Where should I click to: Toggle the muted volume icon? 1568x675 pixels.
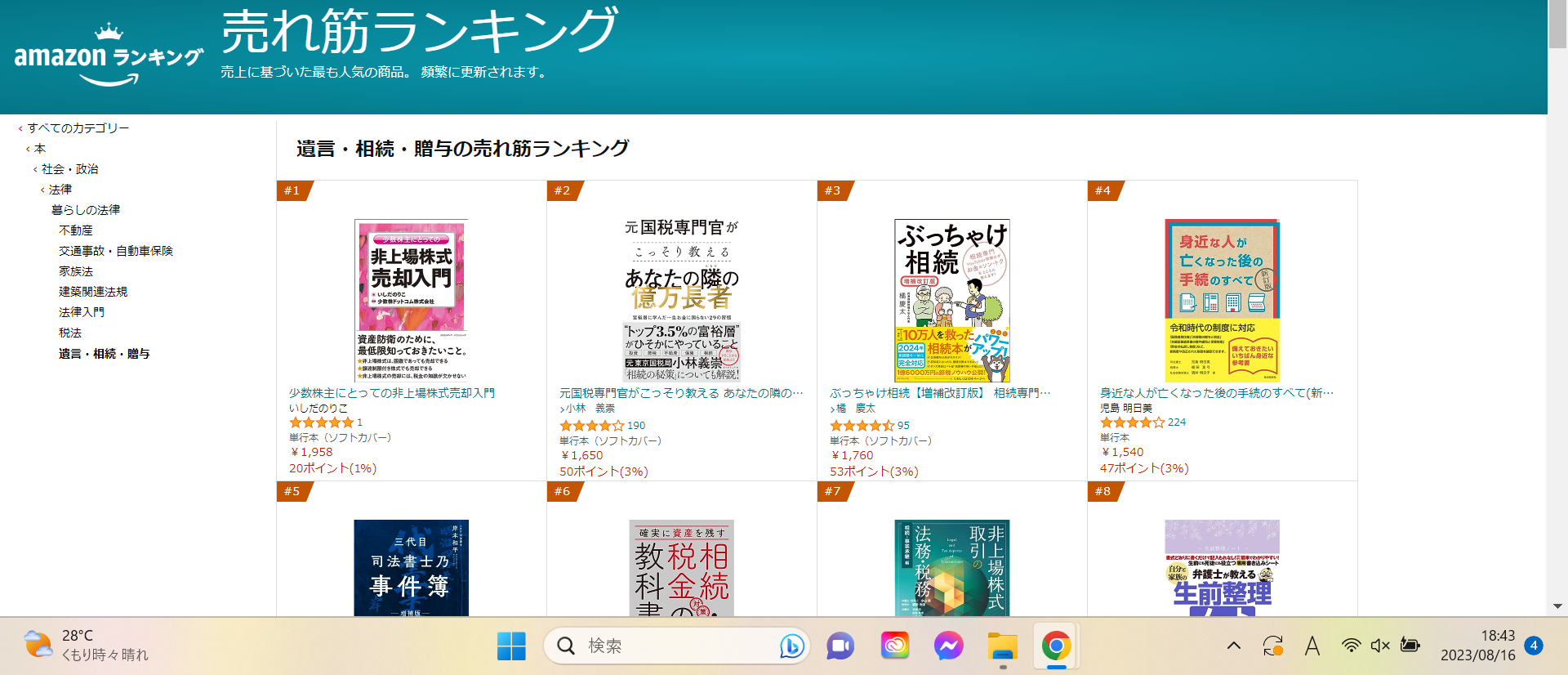[1380, 646]
